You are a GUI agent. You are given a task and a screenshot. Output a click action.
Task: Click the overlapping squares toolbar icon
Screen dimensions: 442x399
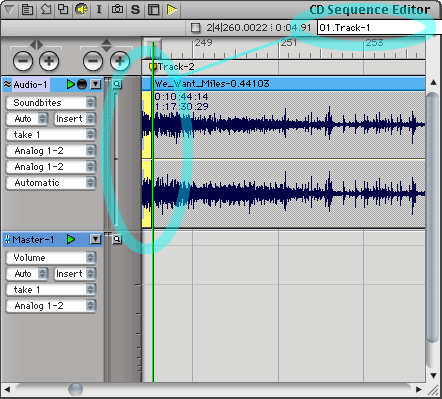[63, 9]
